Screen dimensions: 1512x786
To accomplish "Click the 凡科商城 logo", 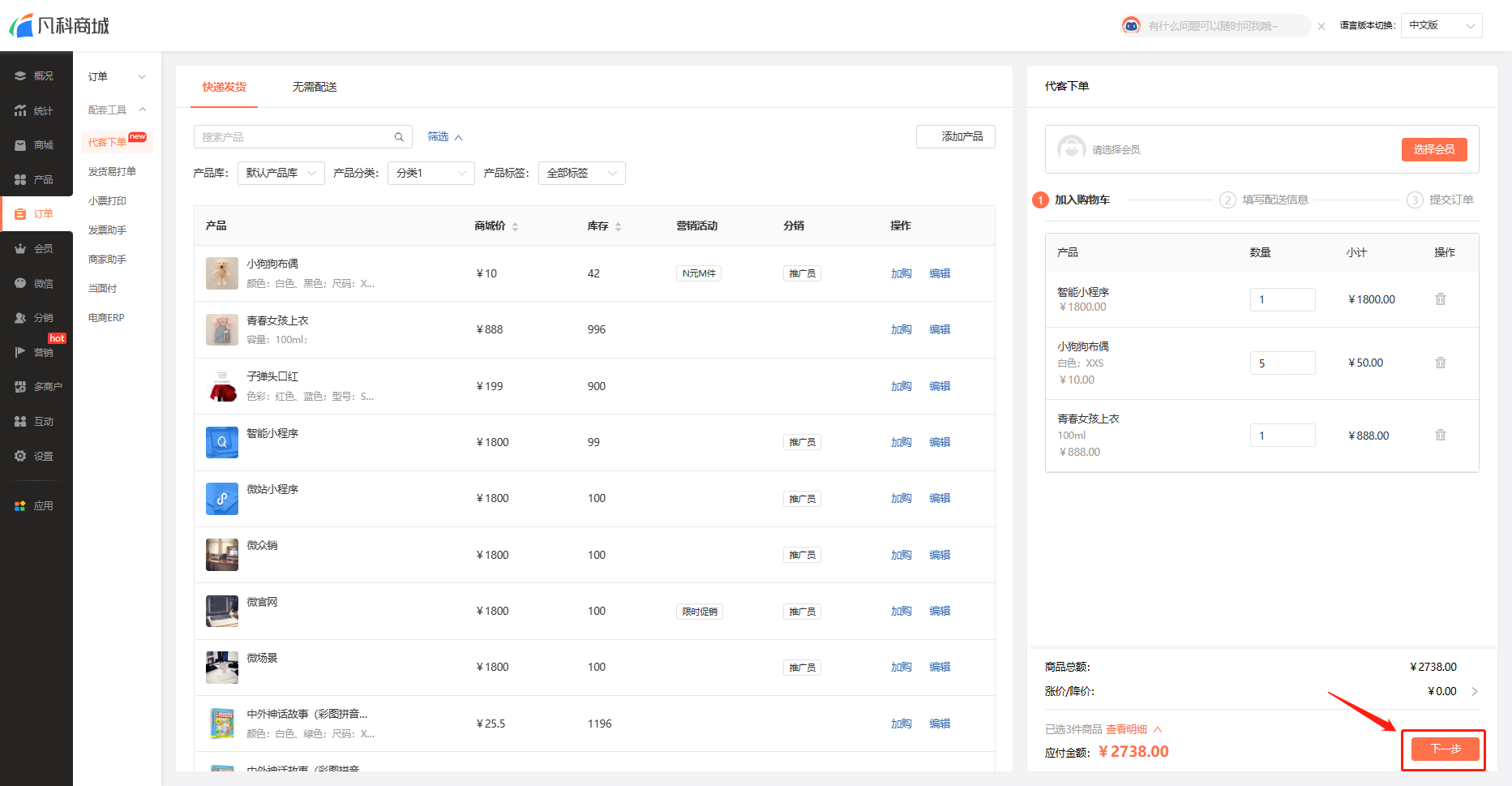I will tap(59, 25).
